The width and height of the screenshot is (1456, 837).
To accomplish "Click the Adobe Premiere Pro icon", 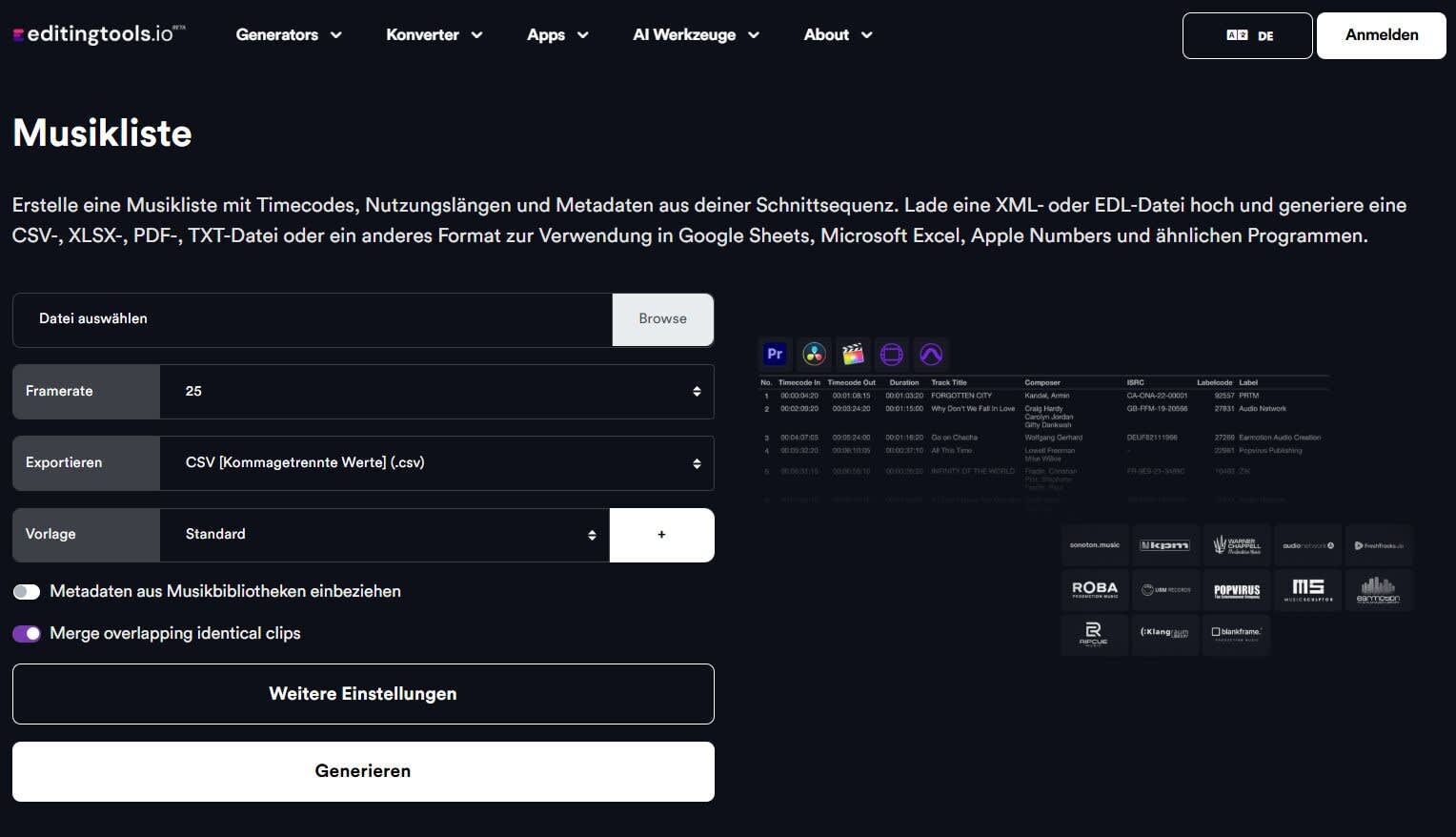I will point(775,355).
